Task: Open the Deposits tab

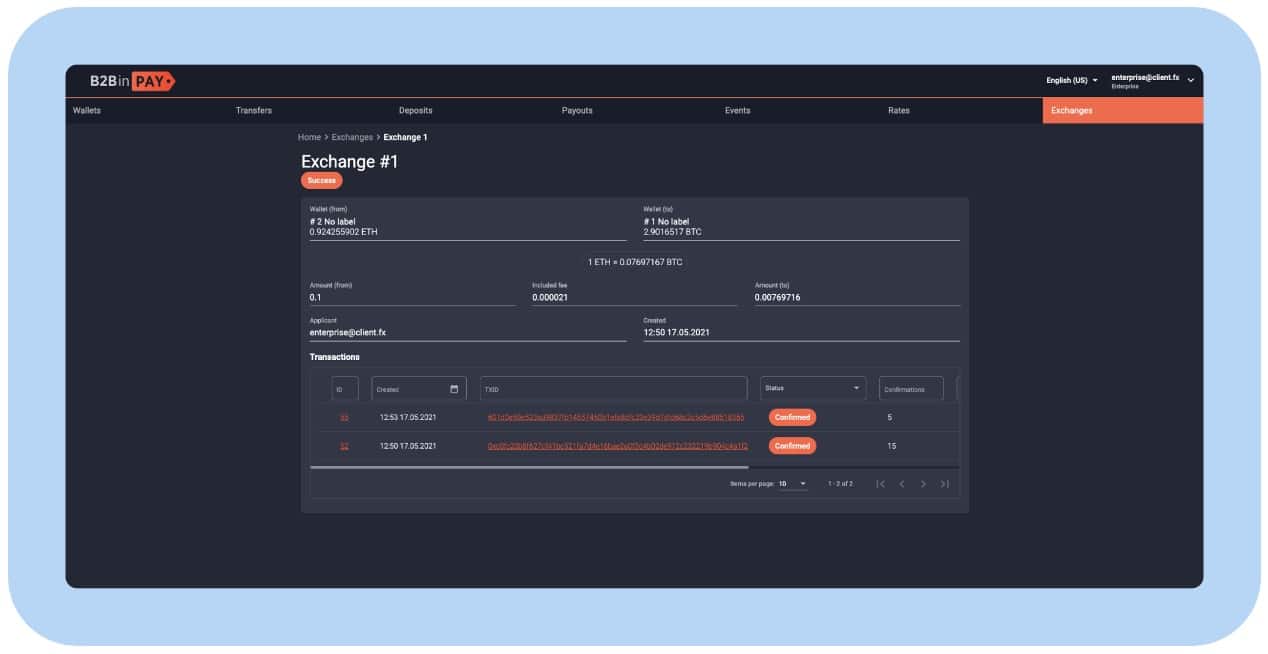Action: pos(415,111)
